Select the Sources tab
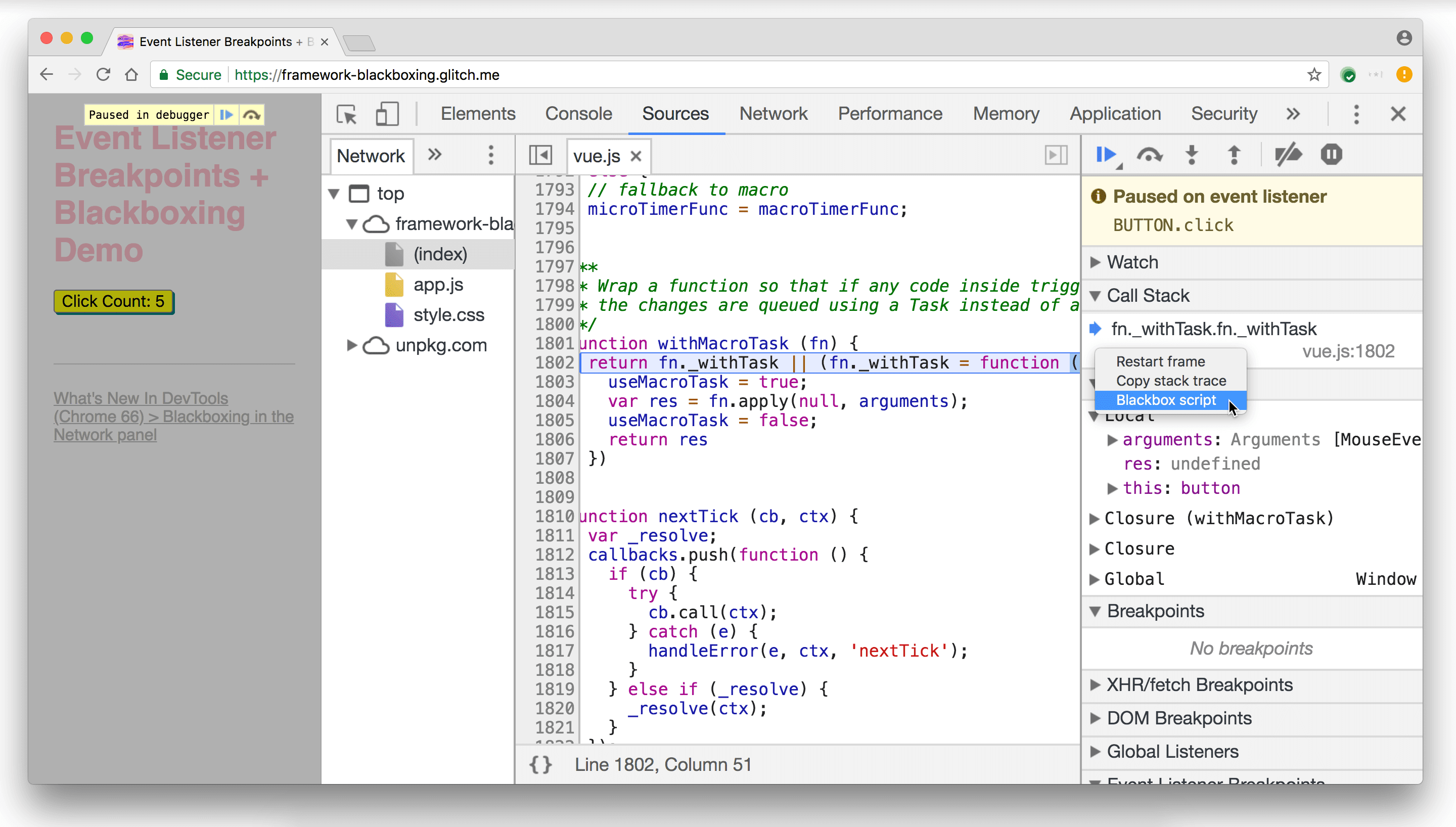Viewport: 1456px width, 827px height. point(676,113)
